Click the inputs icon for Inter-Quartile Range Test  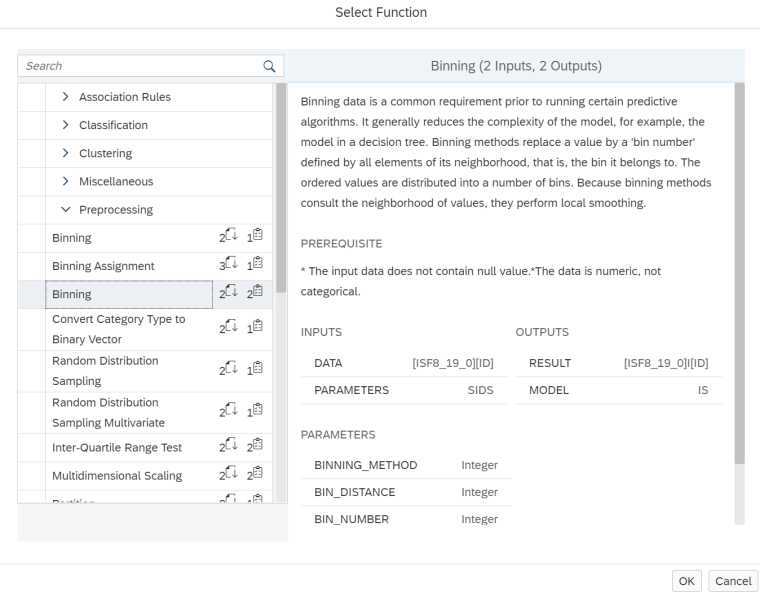click(x=229, y=448)
